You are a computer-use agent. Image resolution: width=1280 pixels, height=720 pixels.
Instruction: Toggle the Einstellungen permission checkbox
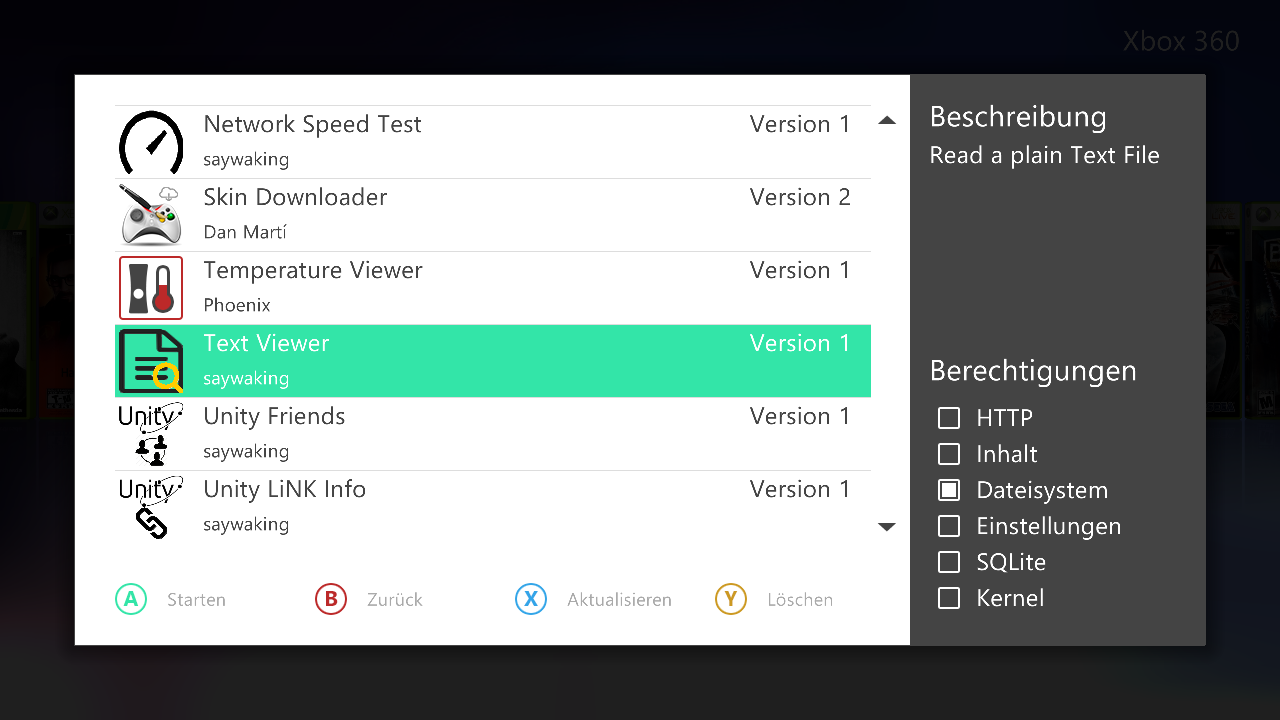(x=949, y=526)
